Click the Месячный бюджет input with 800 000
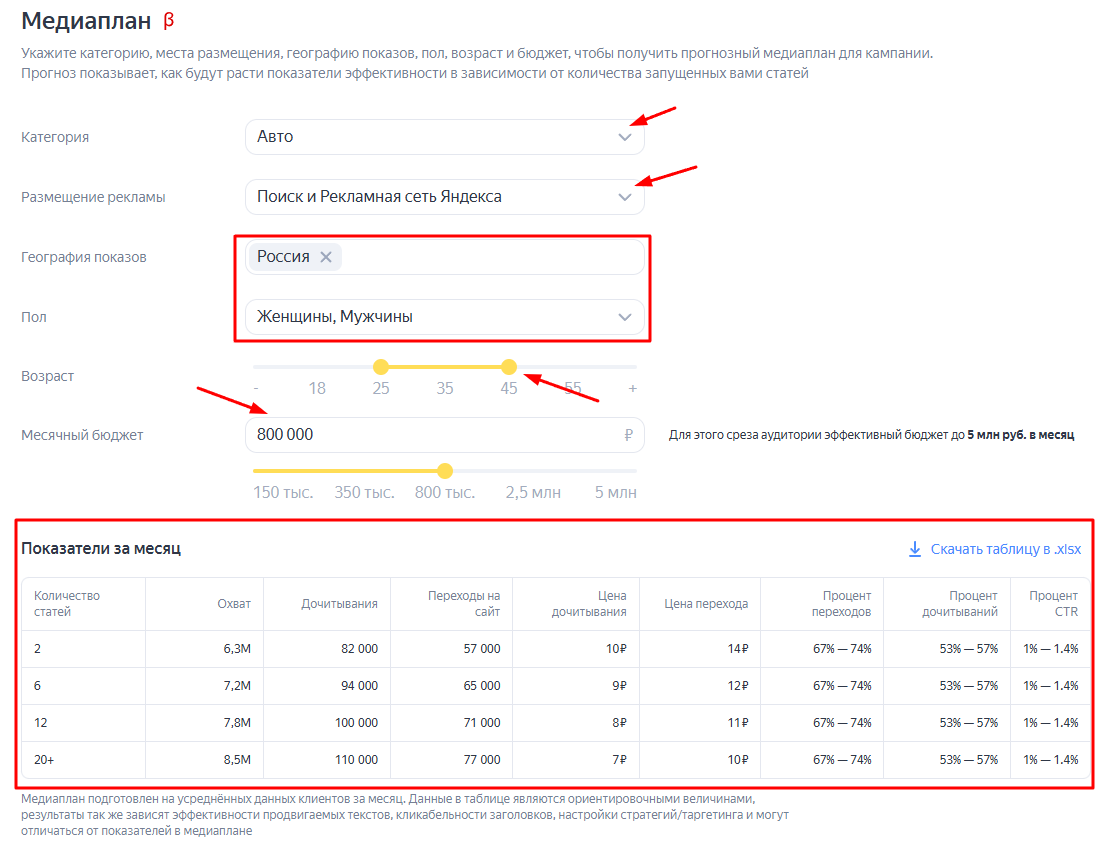Screen dimensions: 1106x851 click(430, 435)
